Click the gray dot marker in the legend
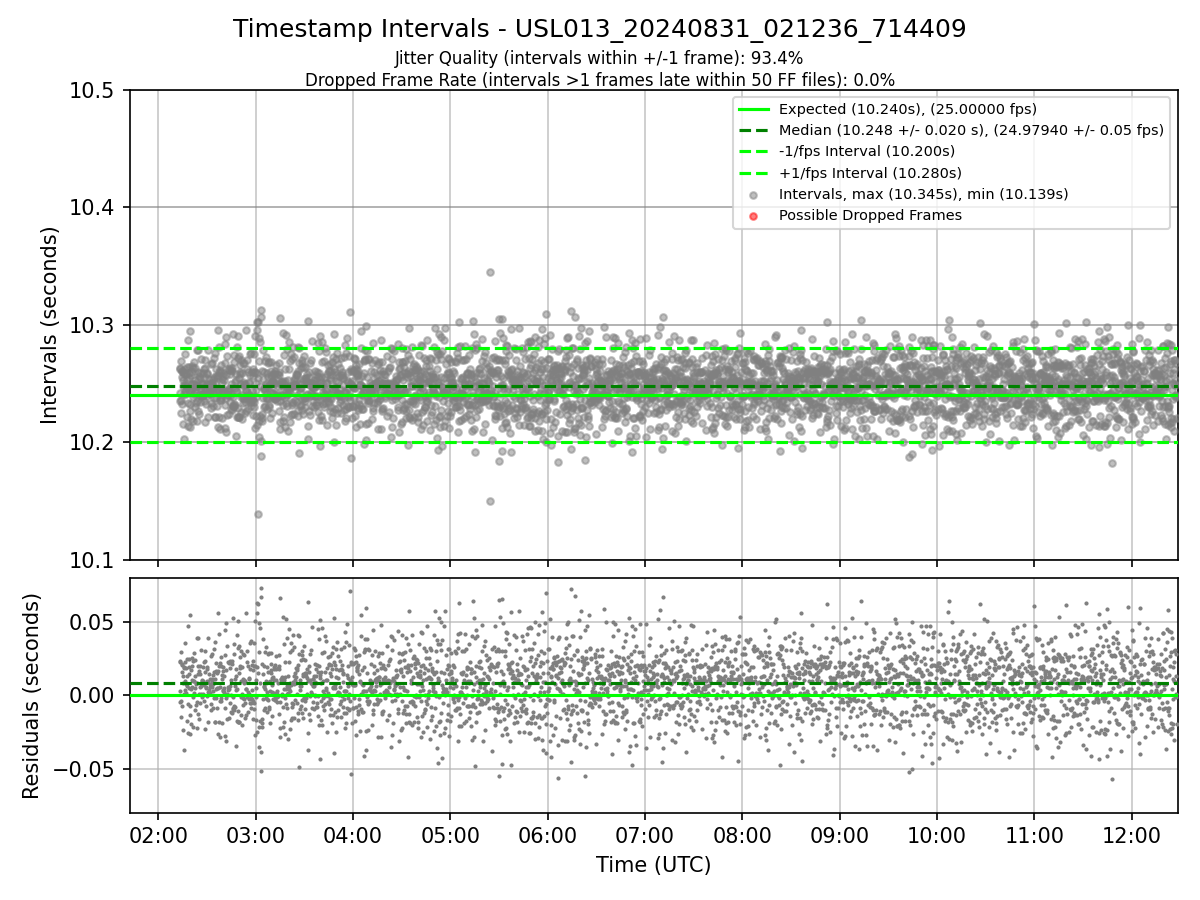The width and height of the screenshot is (1200, 900). coord(754,194)
